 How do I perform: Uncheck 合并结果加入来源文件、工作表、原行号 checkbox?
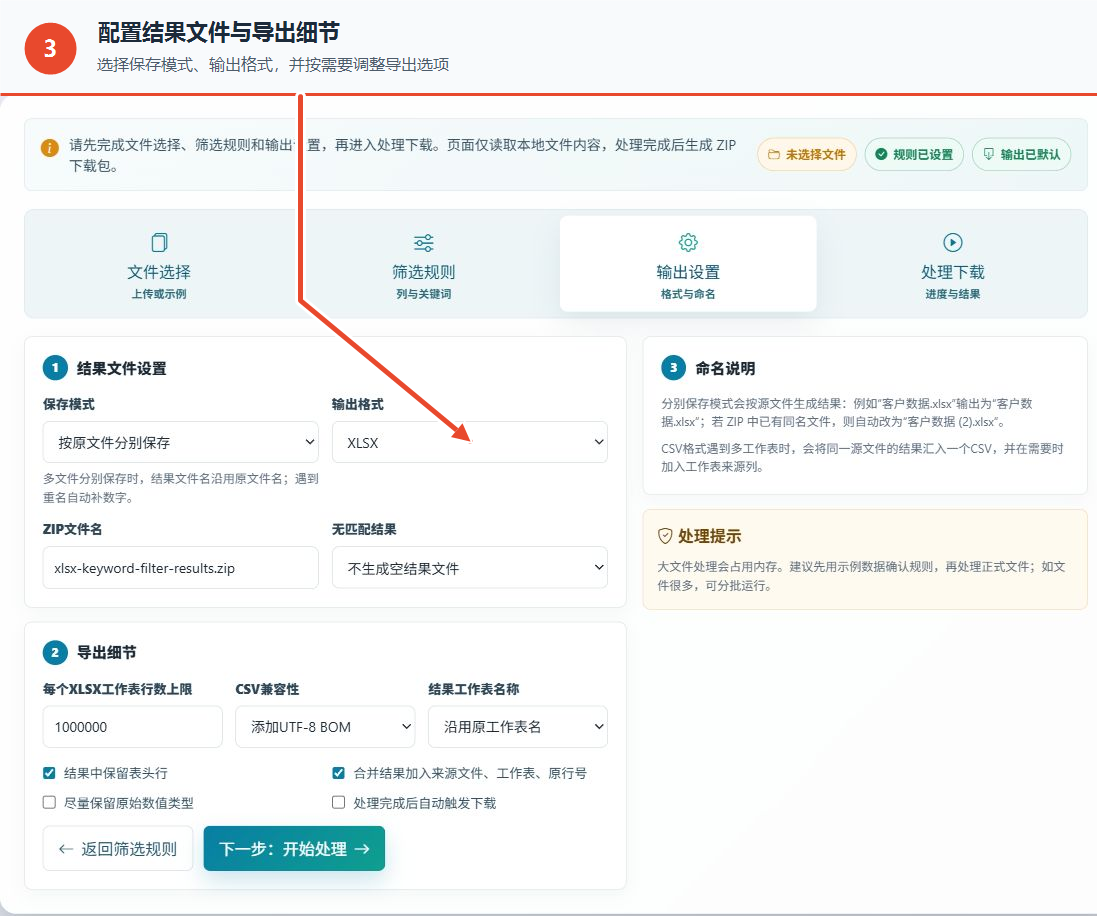339,773
